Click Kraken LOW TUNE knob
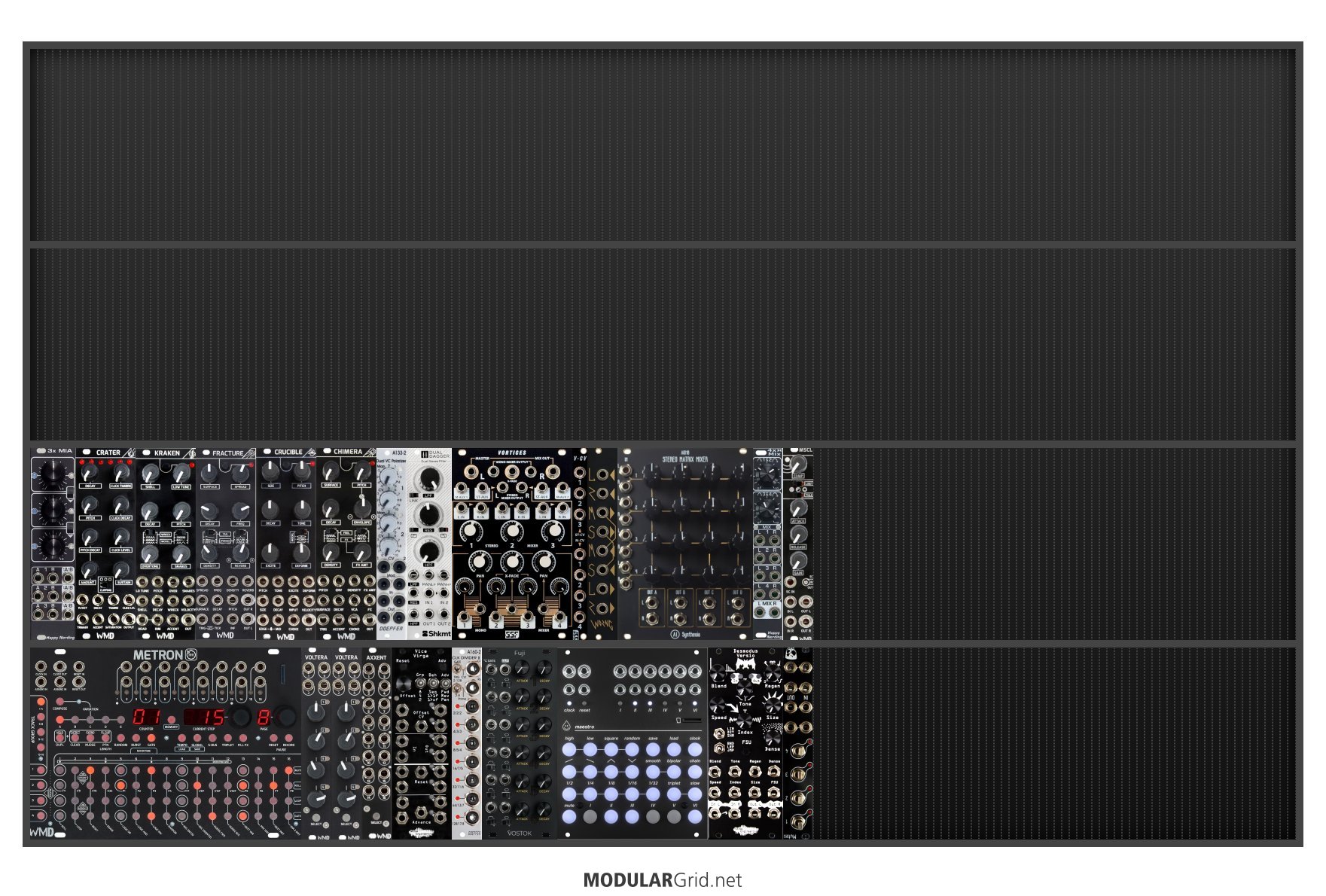This screenshot has width=1326, height=896. [181, 473]
